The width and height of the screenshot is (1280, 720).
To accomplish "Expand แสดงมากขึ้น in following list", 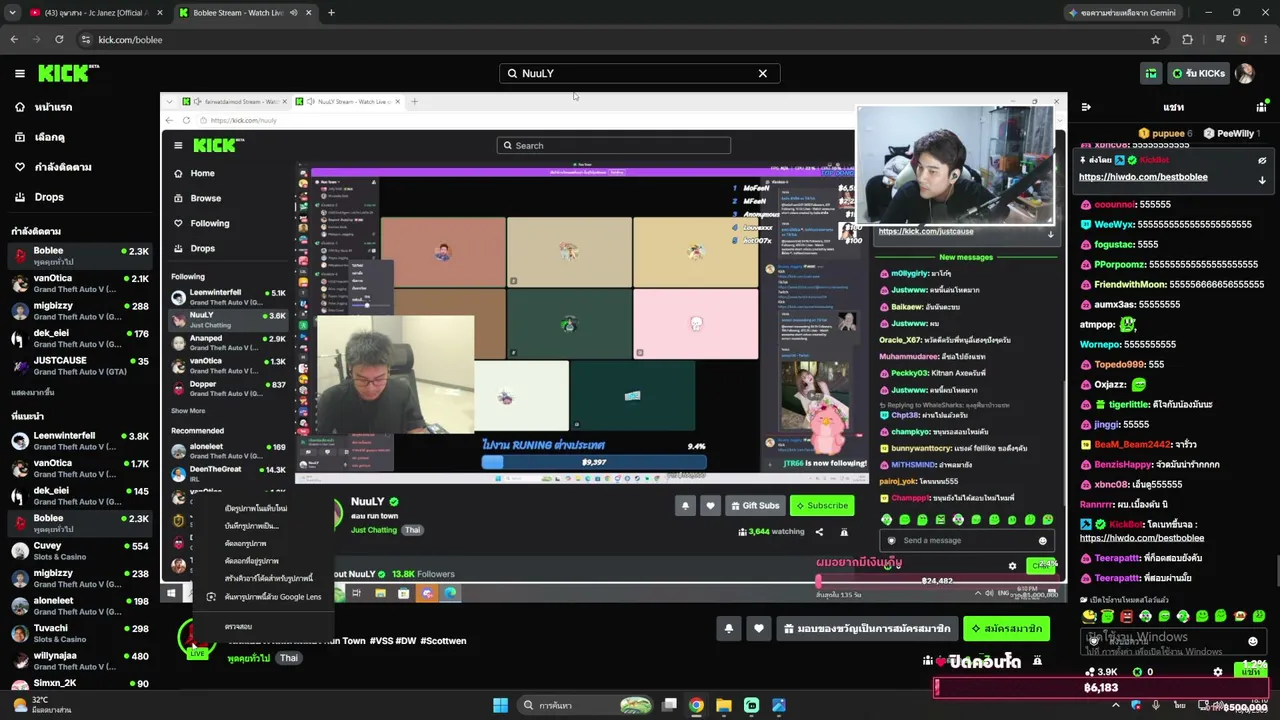I will [33, 392].
